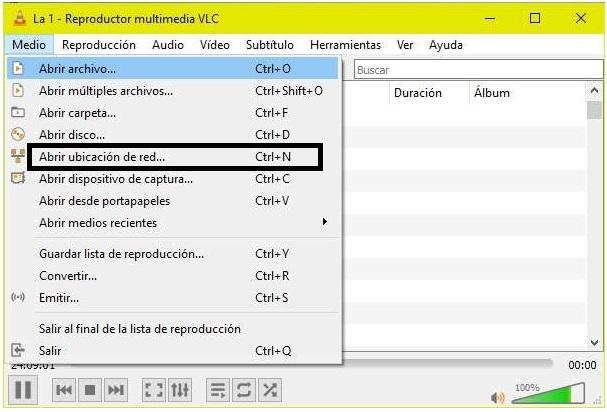Select Abrir archivo... menu entry

[x=173, y=69]
